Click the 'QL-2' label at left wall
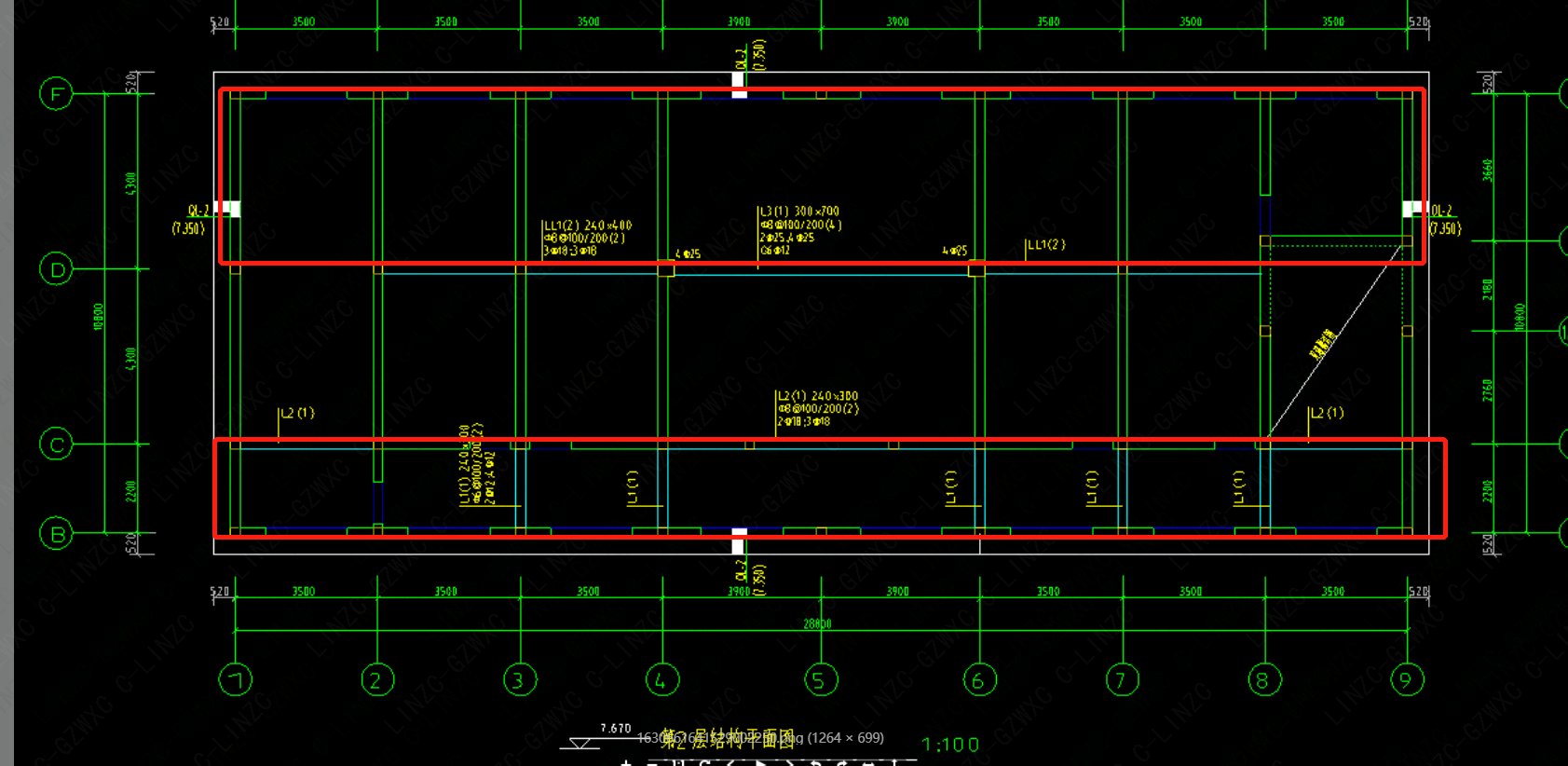This screenshot has width=1568, height=766. [x=198, y=212]
